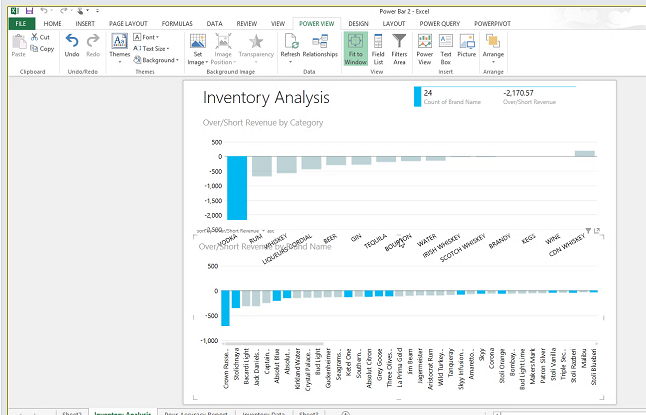This screenshot has width=646, height=415.
Task: Select the Crown Russe bar in brand chart
Action: coord(225,308)
